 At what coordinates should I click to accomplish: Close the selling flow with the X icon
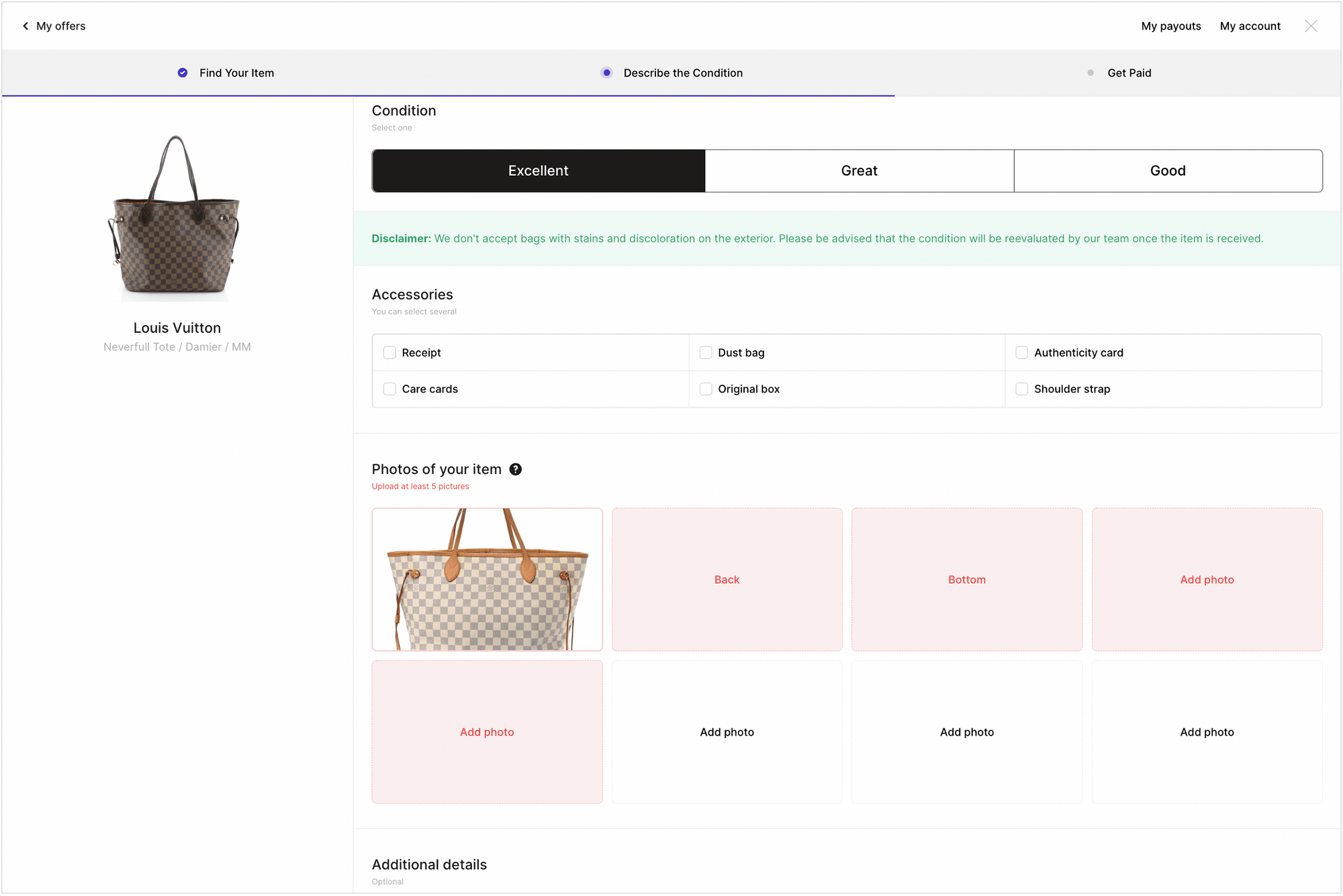(x=1311, y=26)
